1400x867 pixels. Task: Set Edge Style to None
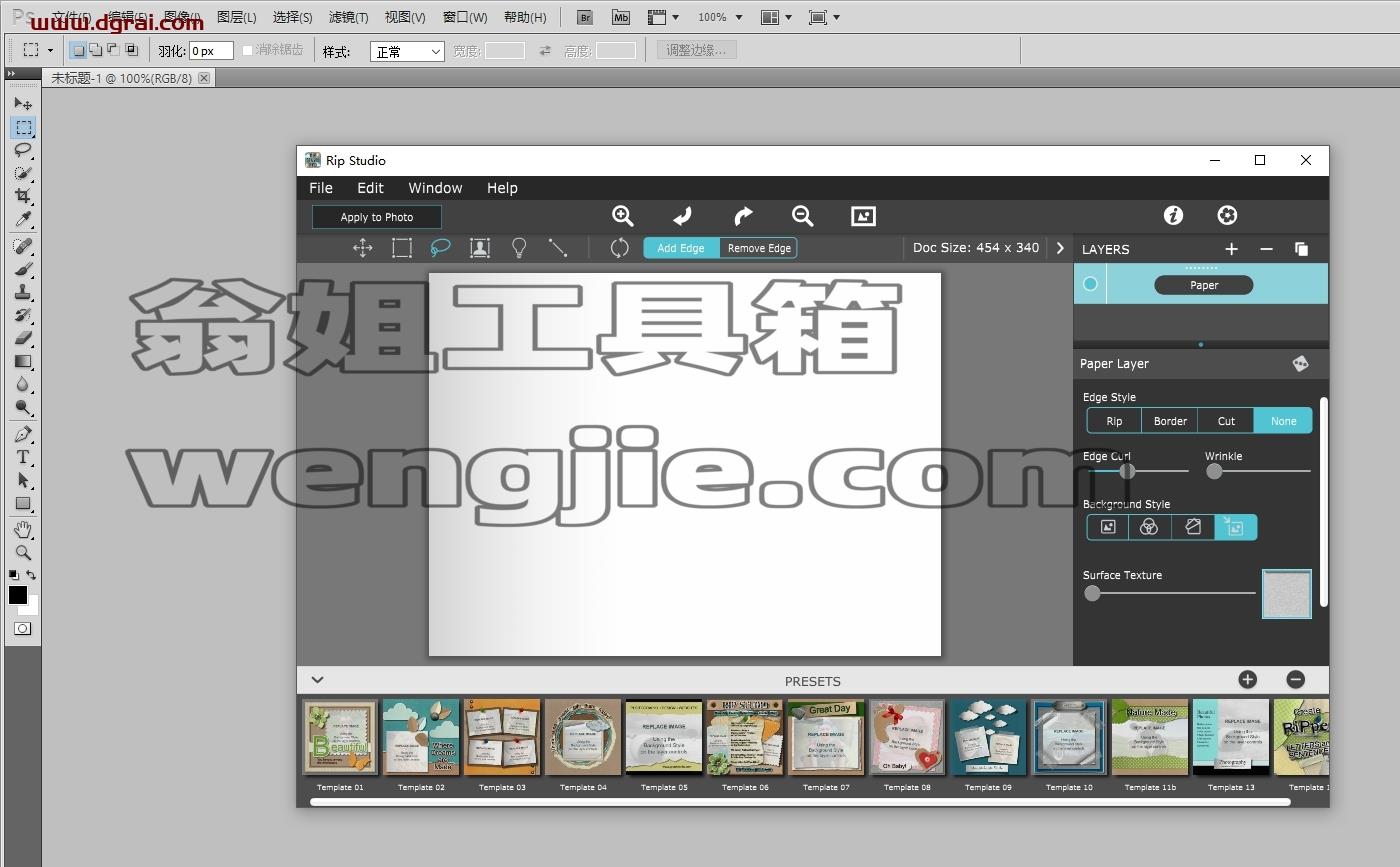1283,421
